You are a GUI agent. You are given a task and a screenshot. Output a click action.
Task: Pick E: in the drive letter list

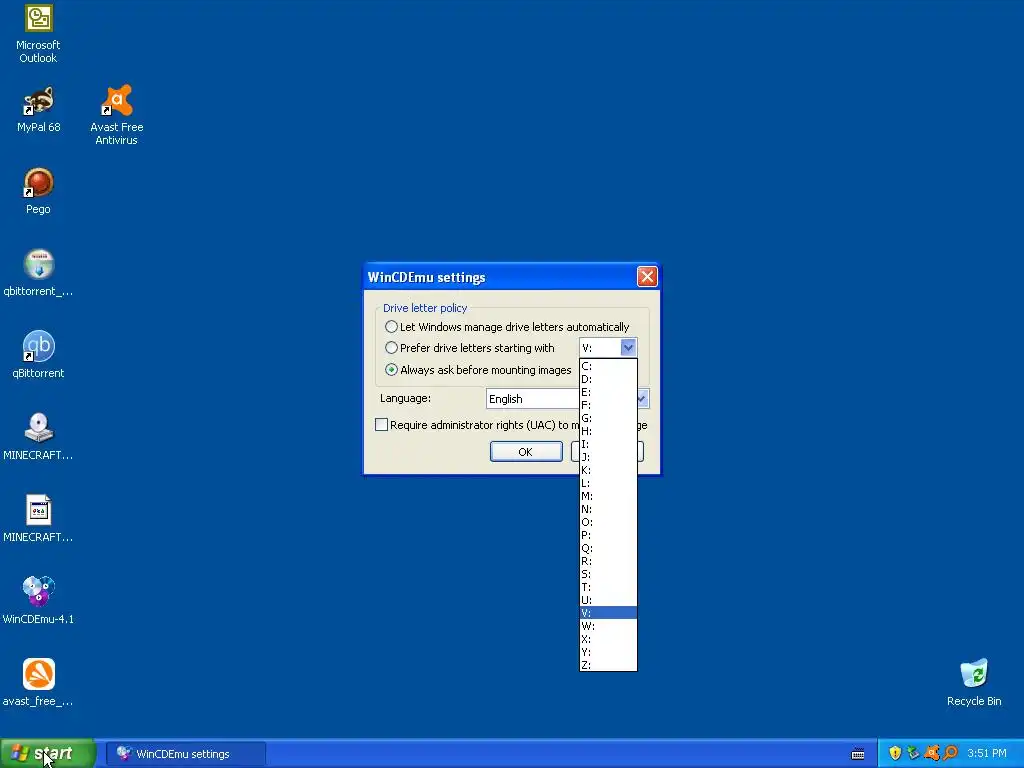coord(608,392)
